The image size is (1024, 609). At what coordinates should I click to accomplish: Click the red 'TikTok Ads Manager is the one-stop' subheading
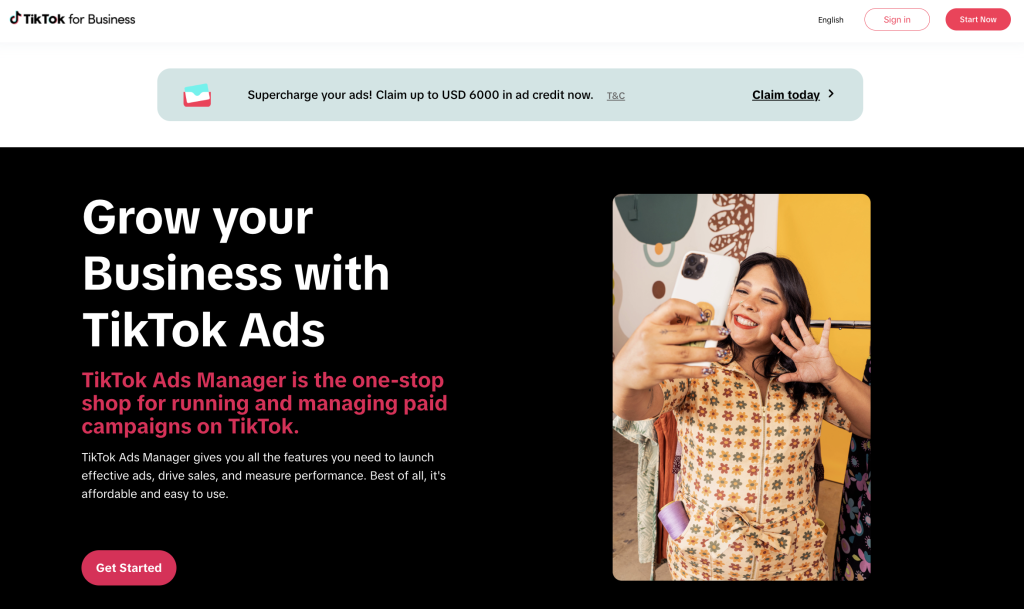pos(263,380)
